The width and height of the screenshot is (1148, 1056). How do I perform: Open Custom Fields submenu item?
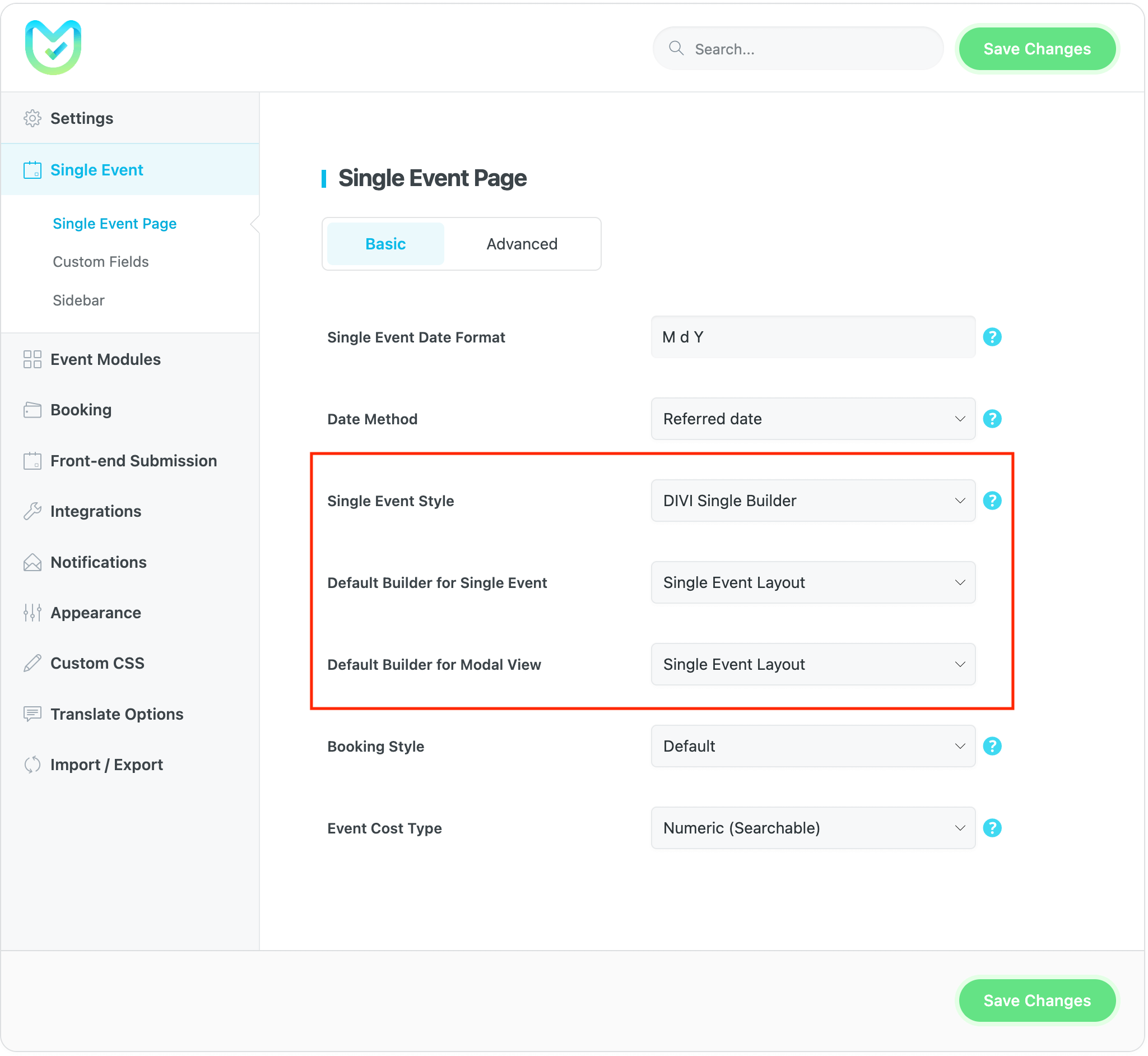coord(100,262)
